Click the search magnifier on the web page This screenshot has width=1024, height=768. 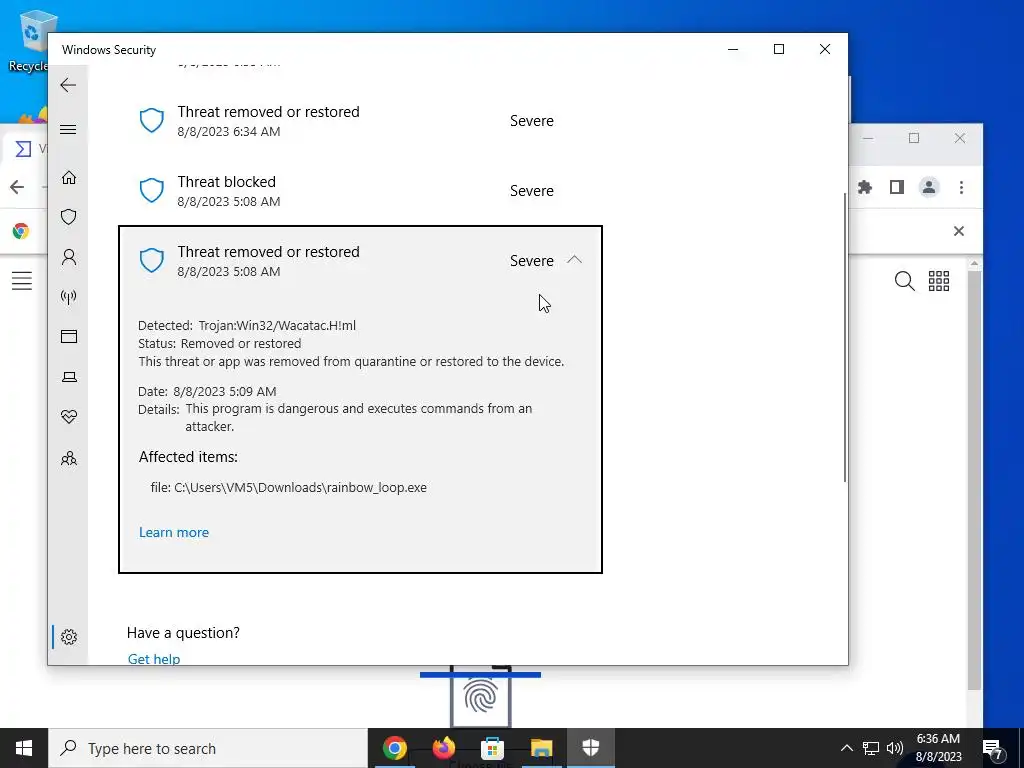(x=904, y=281)
